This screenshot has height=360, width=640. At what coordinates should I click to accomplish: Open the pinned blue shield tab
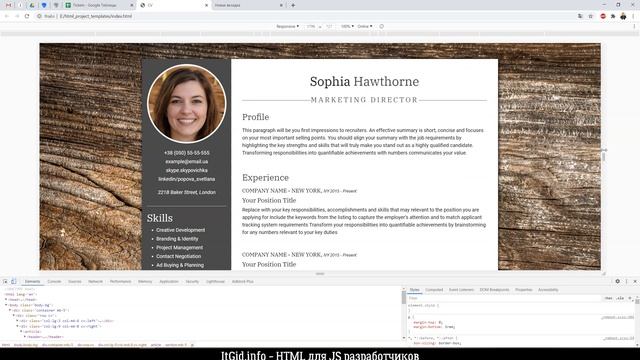[44, 5]
